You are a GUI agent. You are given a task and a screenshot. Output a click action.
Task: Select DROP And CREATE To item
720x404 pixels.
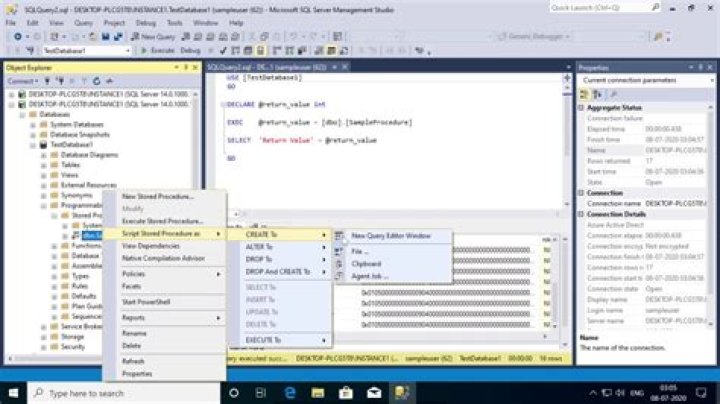[x=277, y=272]
